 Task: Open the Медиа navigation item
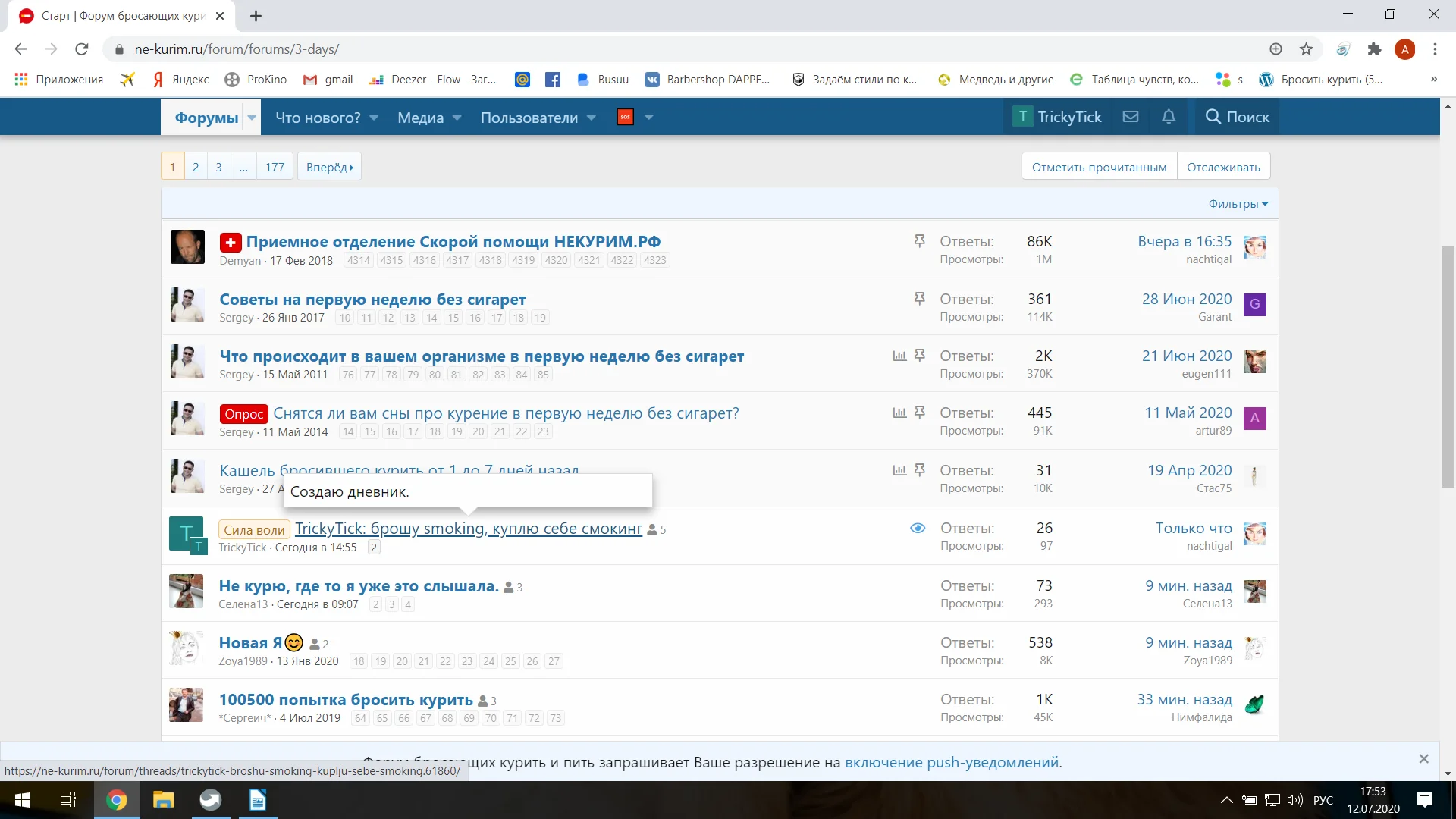coord(420,118)
